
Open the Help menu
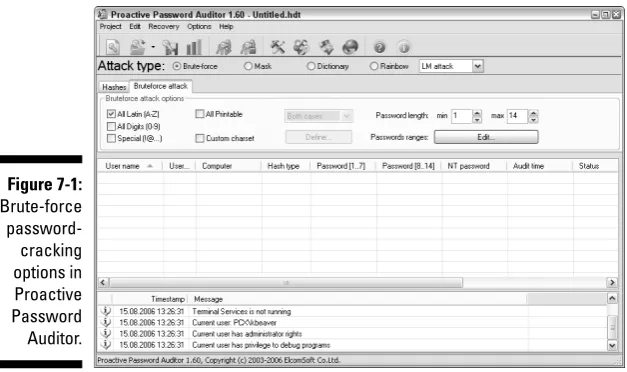click(226, 26)
